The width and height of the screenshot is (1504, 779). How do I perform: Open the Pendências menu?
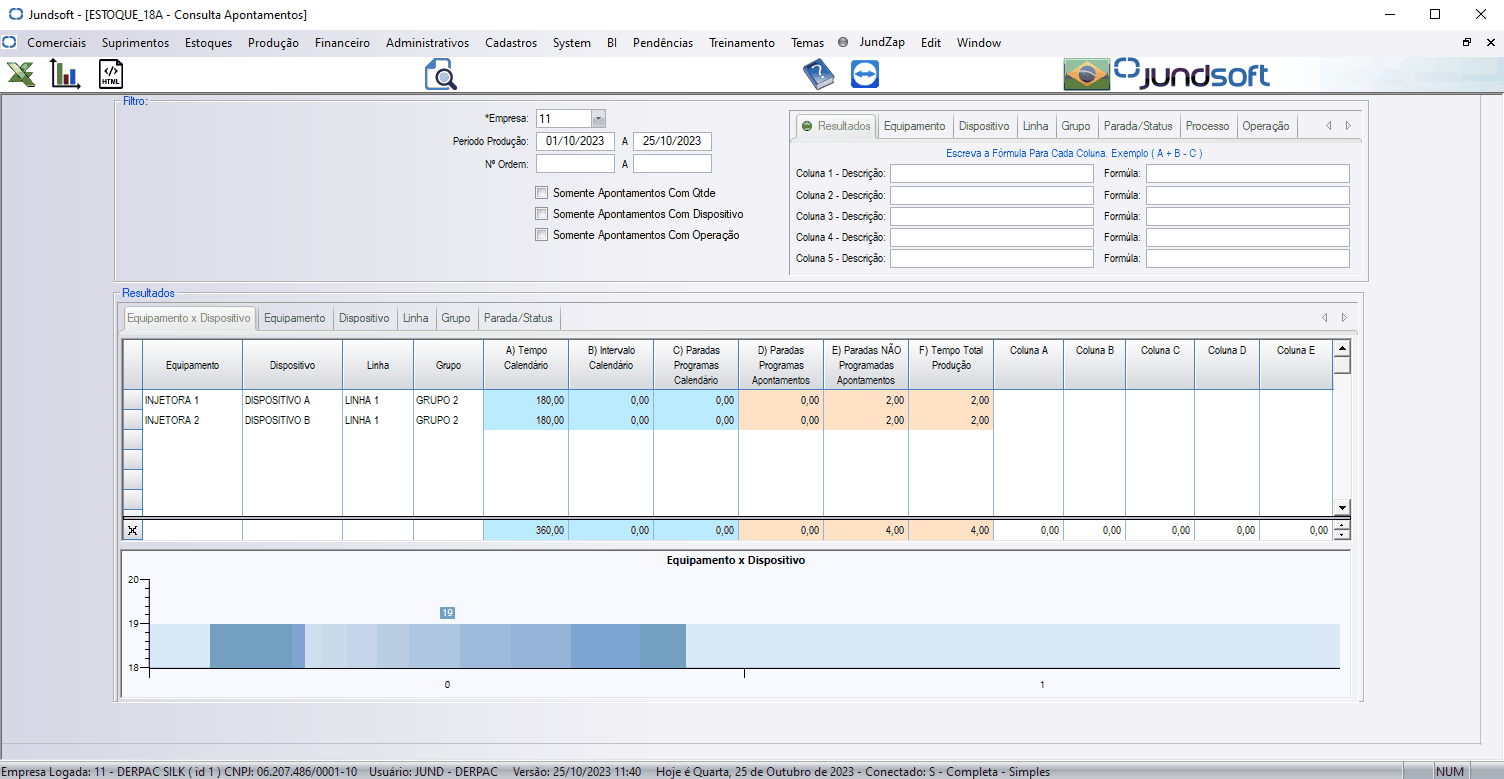pyautogui.click(x=663, y=43)
